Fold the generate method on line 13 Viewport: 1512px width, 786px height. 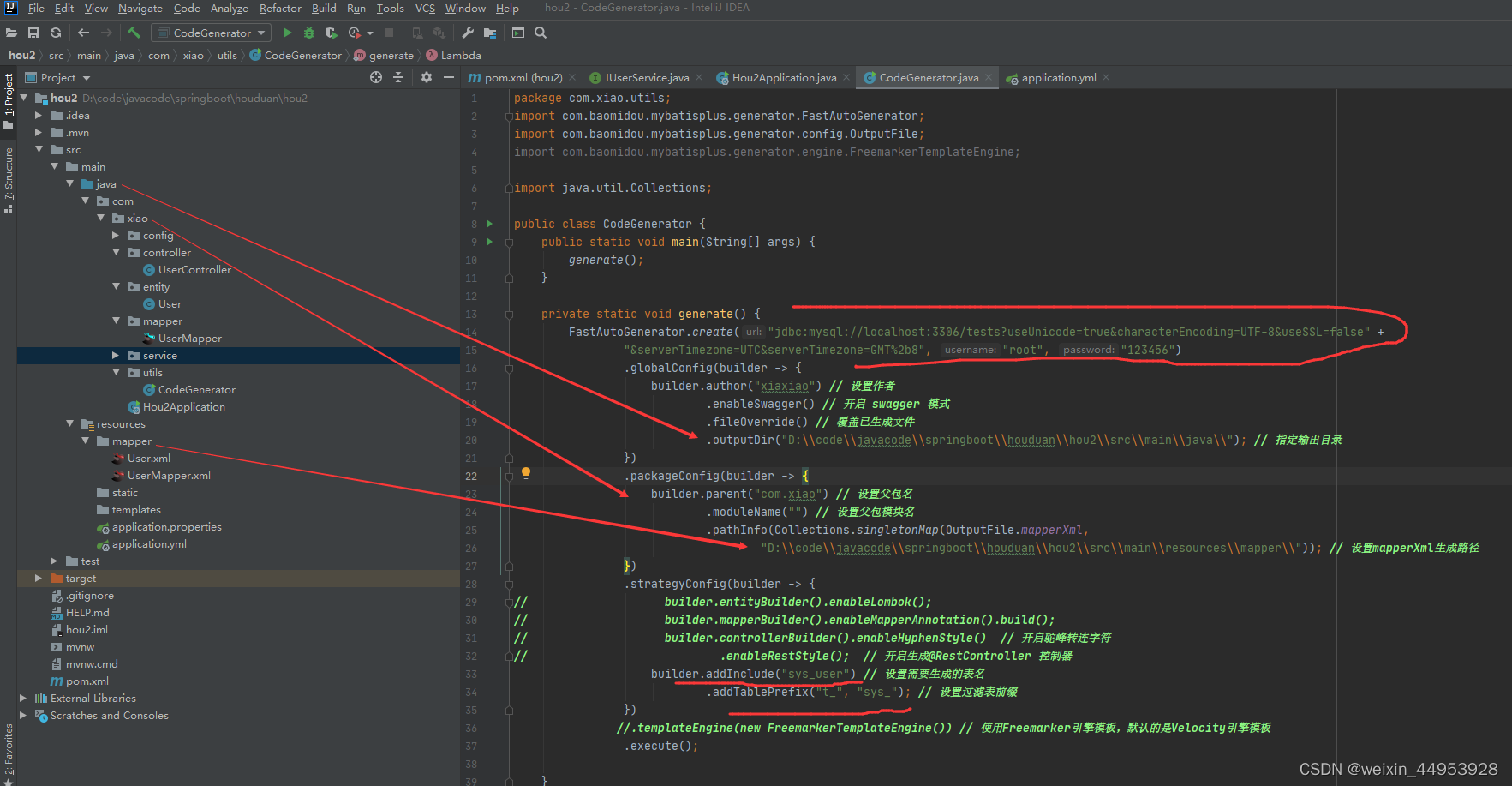[x=509, y=315]
